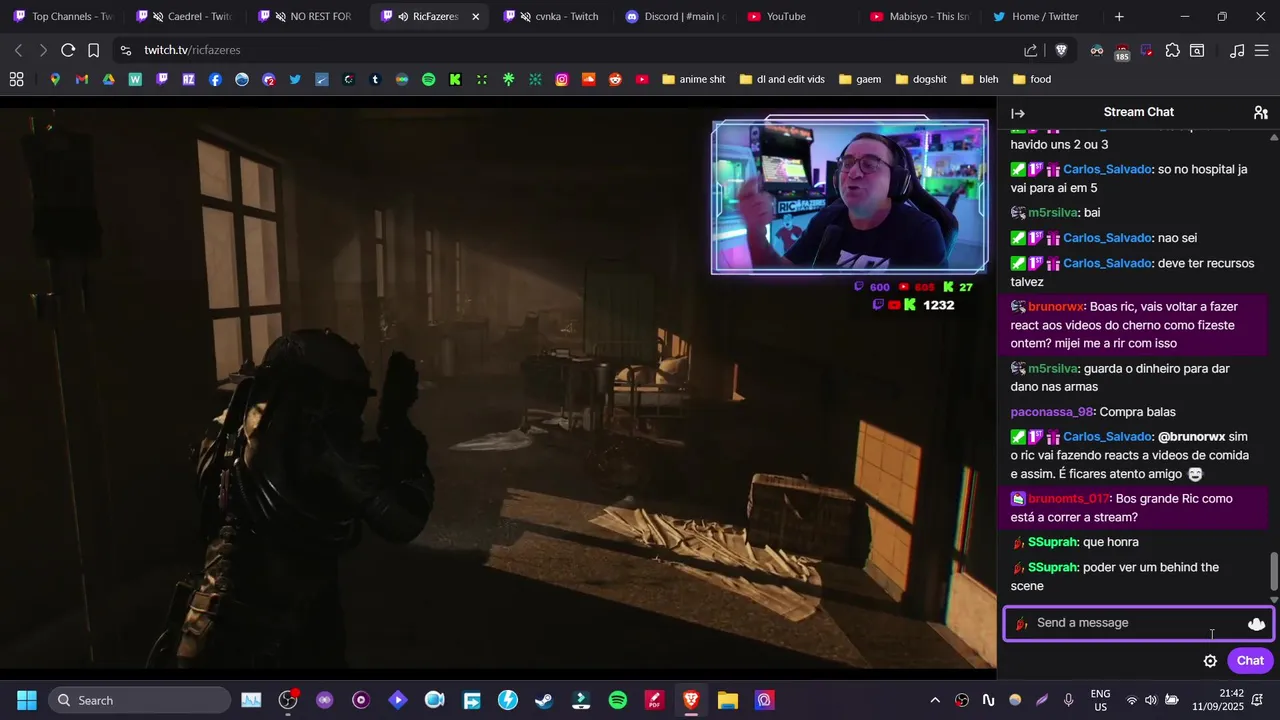Open Steam from the taskbar

coord(544,700)
